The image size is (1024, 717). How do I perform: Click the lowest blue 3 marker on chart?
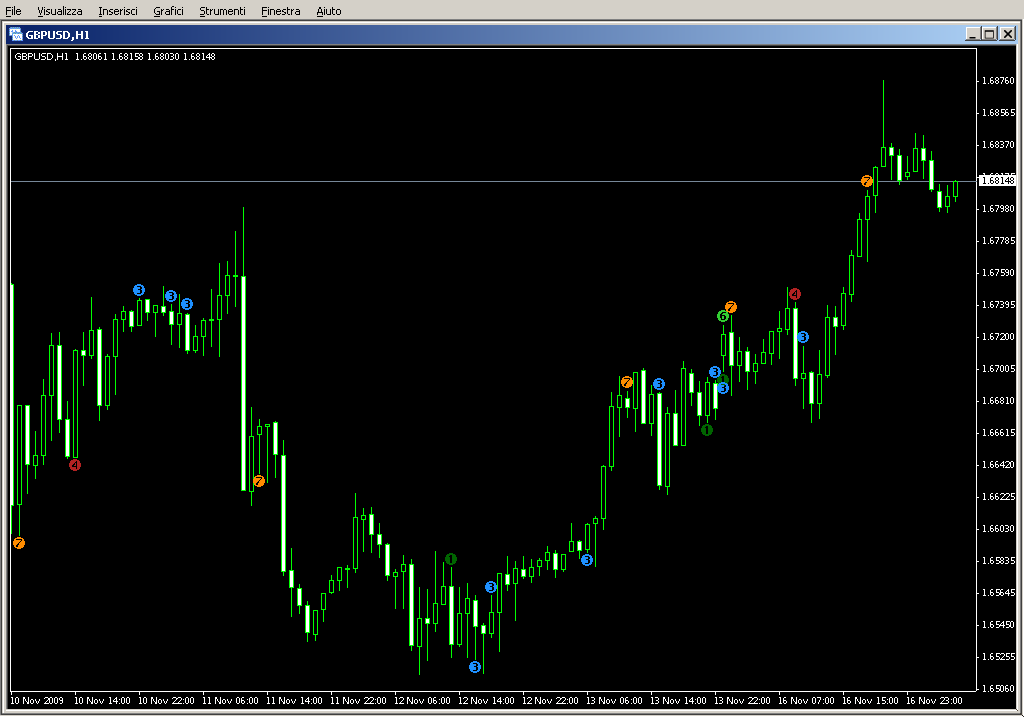point(475,667)
